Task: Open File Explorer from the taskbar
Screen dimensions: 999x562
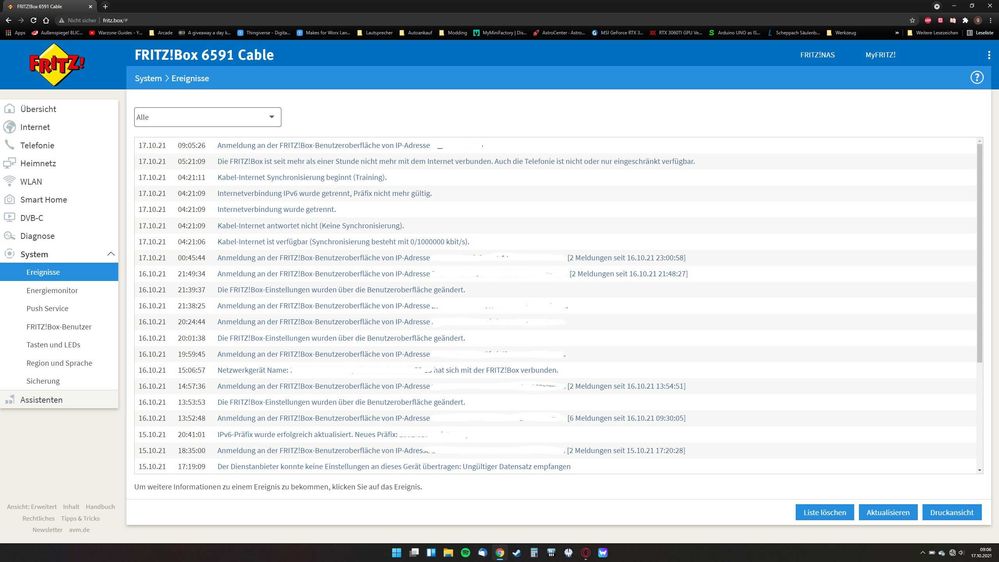Action: (x=448, y=552)
